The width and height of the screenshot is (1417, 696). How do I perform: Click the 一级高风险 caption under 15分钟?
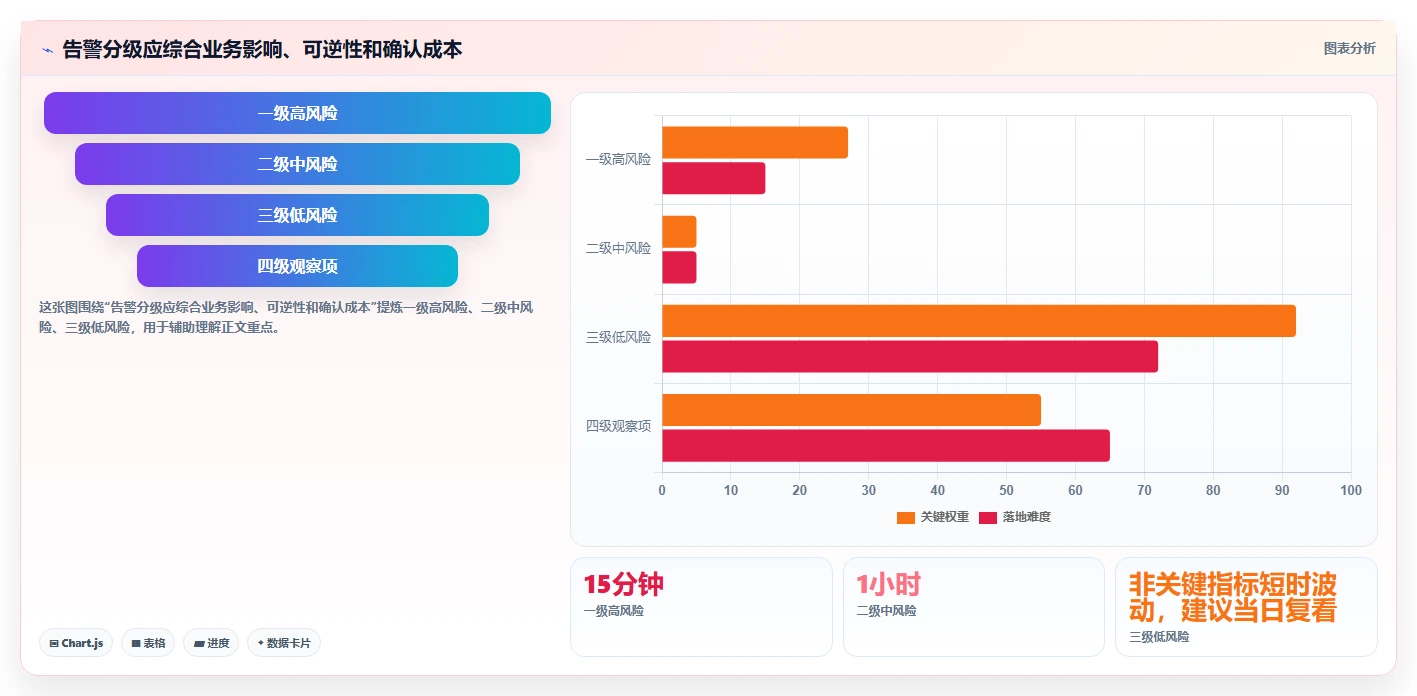[614, 611]
